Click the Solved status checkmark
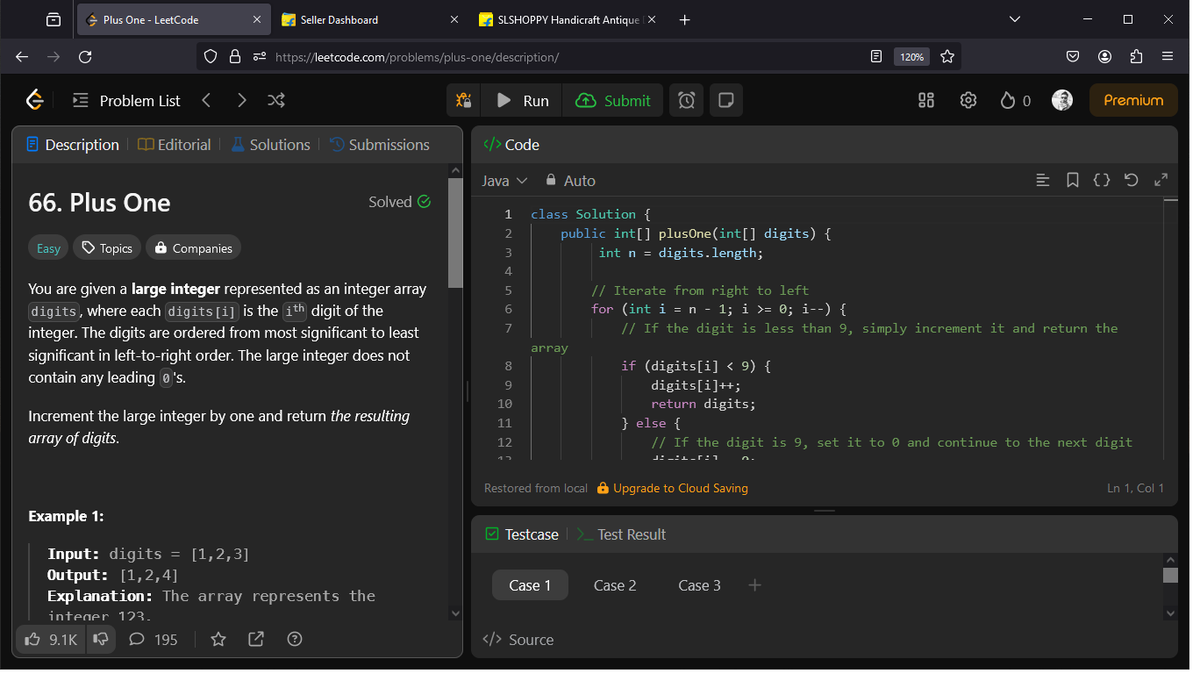 (x=424, y=202)
